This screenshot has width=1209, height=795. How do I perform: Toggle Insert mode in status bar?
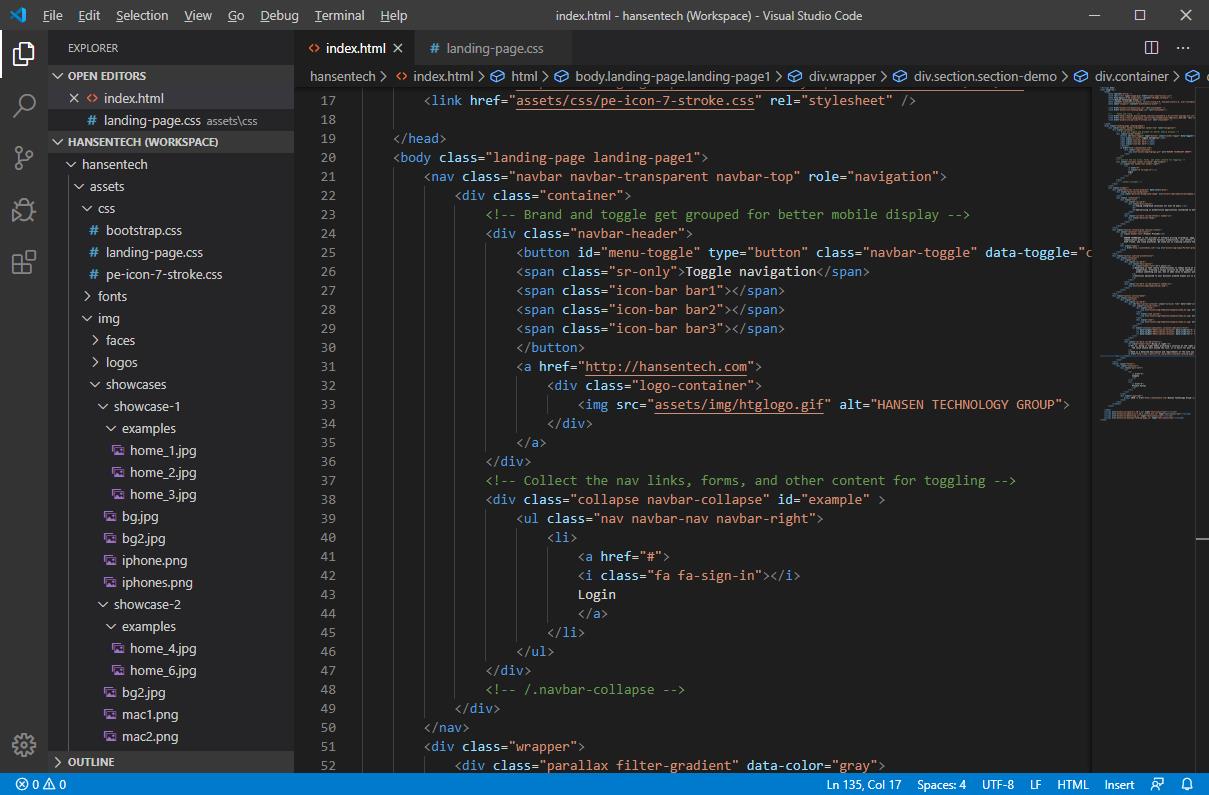(x=1119, y=785)
